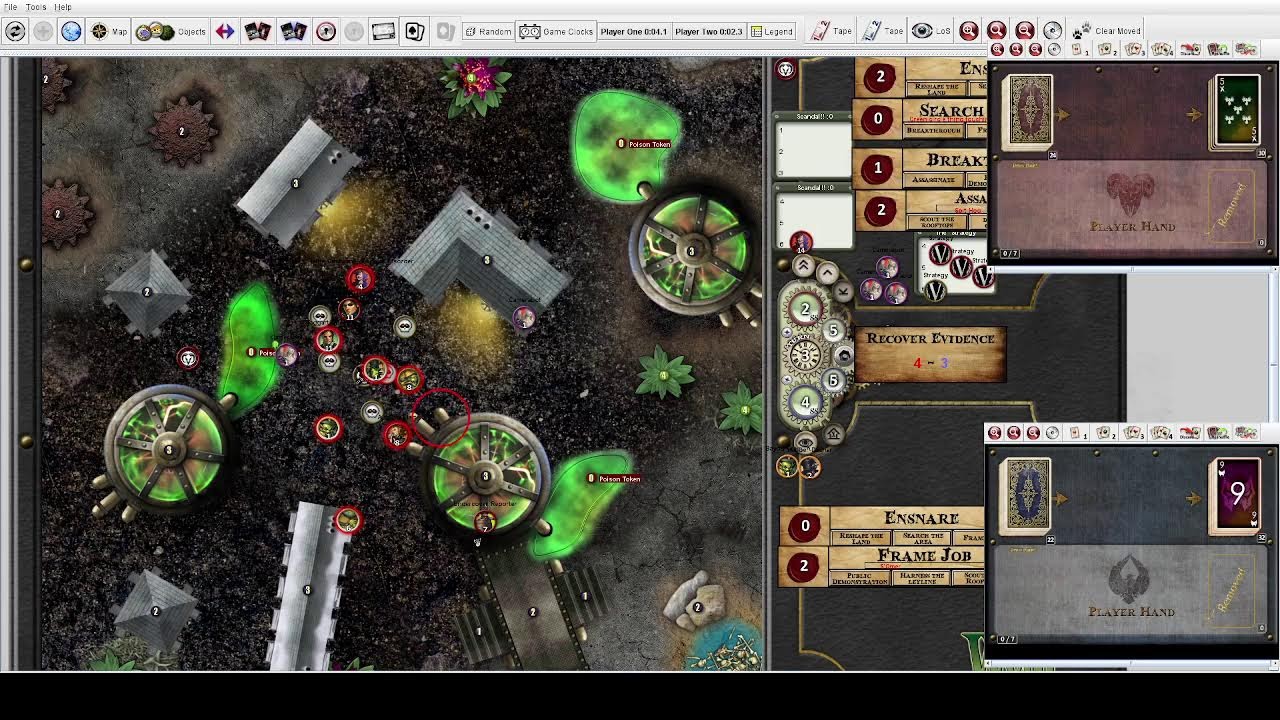Click the red card pair toolbar icon
Image resolution: width=1280 pixels, height=720 pixels.
pos(257,31)
